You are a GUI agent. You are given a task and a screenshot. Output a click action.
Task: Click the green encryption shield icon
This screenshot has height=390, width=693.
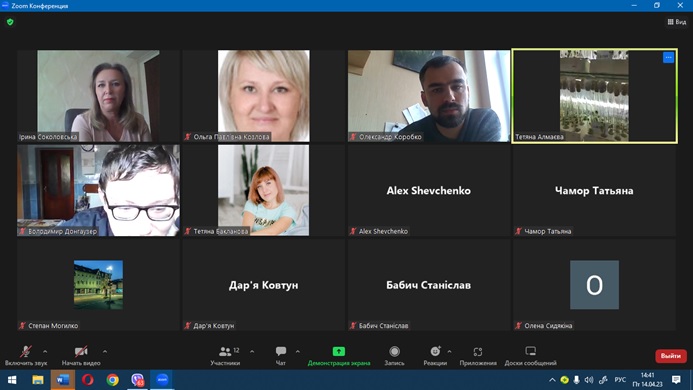click(10, 22)
